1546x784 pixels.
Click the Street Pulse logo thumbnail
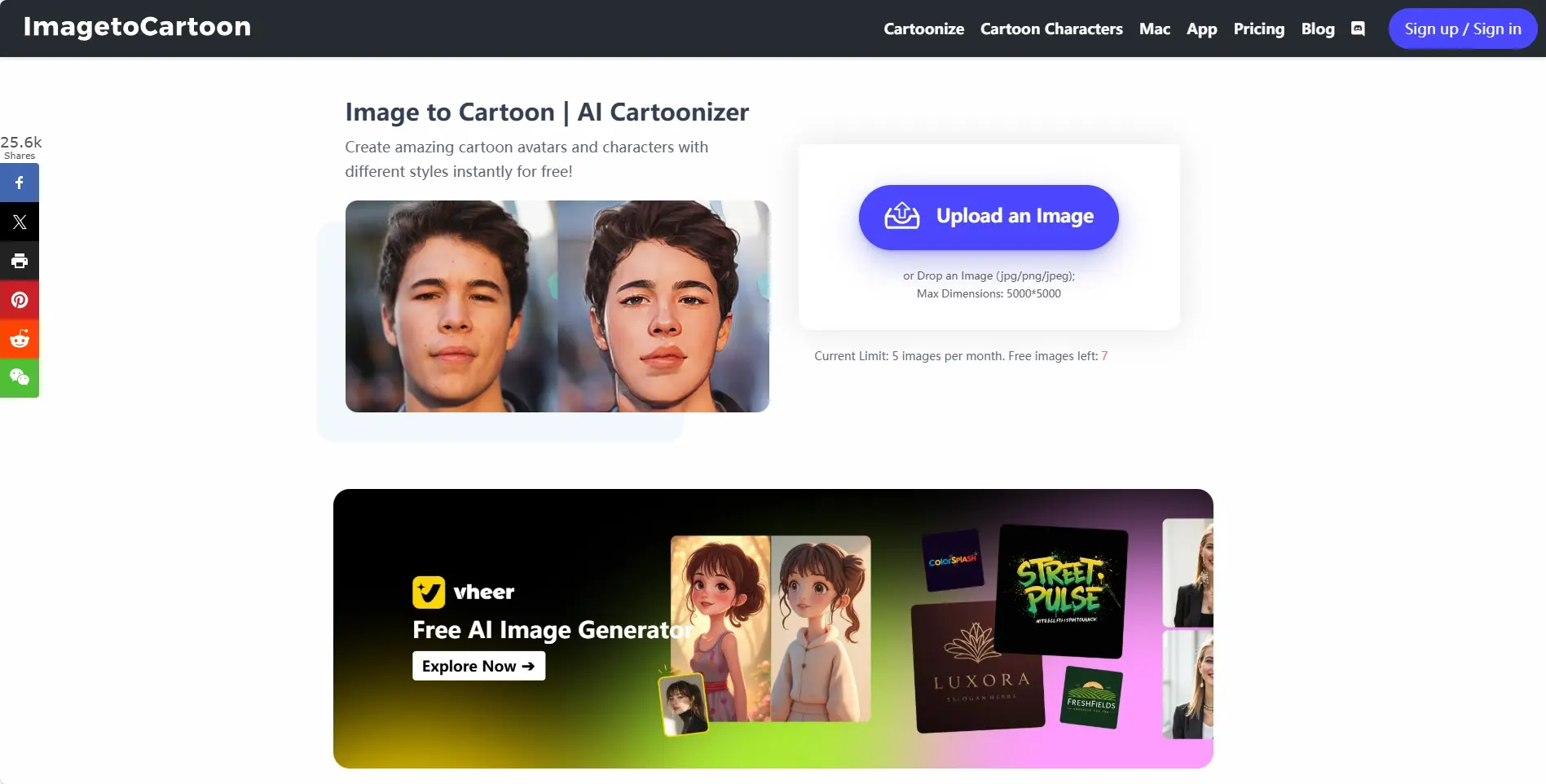(1062, 591)
